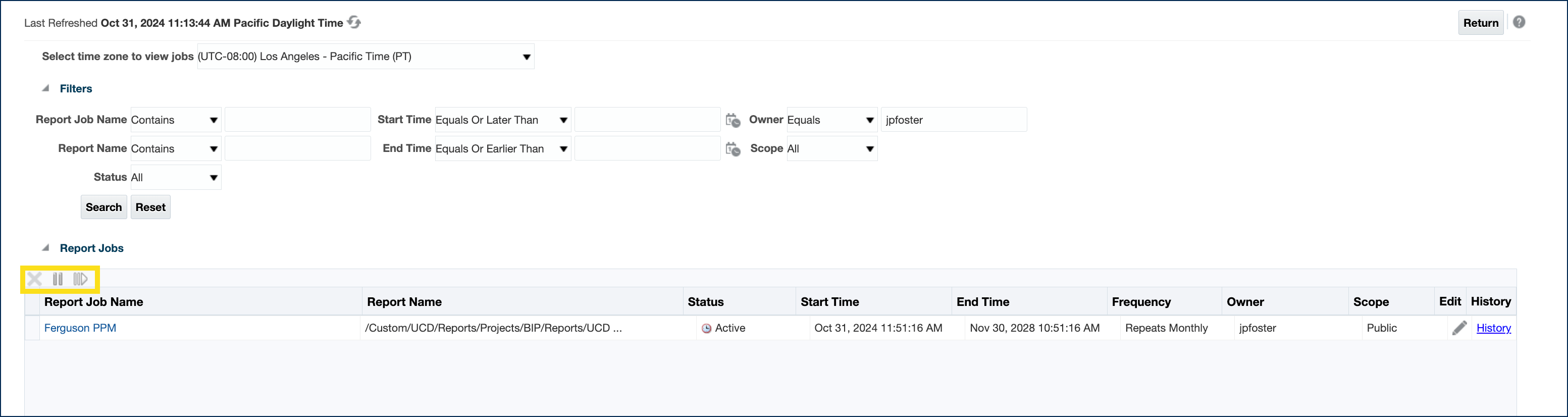Open the Start Time calendar picker
The height and width of the screenshot is (417, 1568).
tap(733, 120)
